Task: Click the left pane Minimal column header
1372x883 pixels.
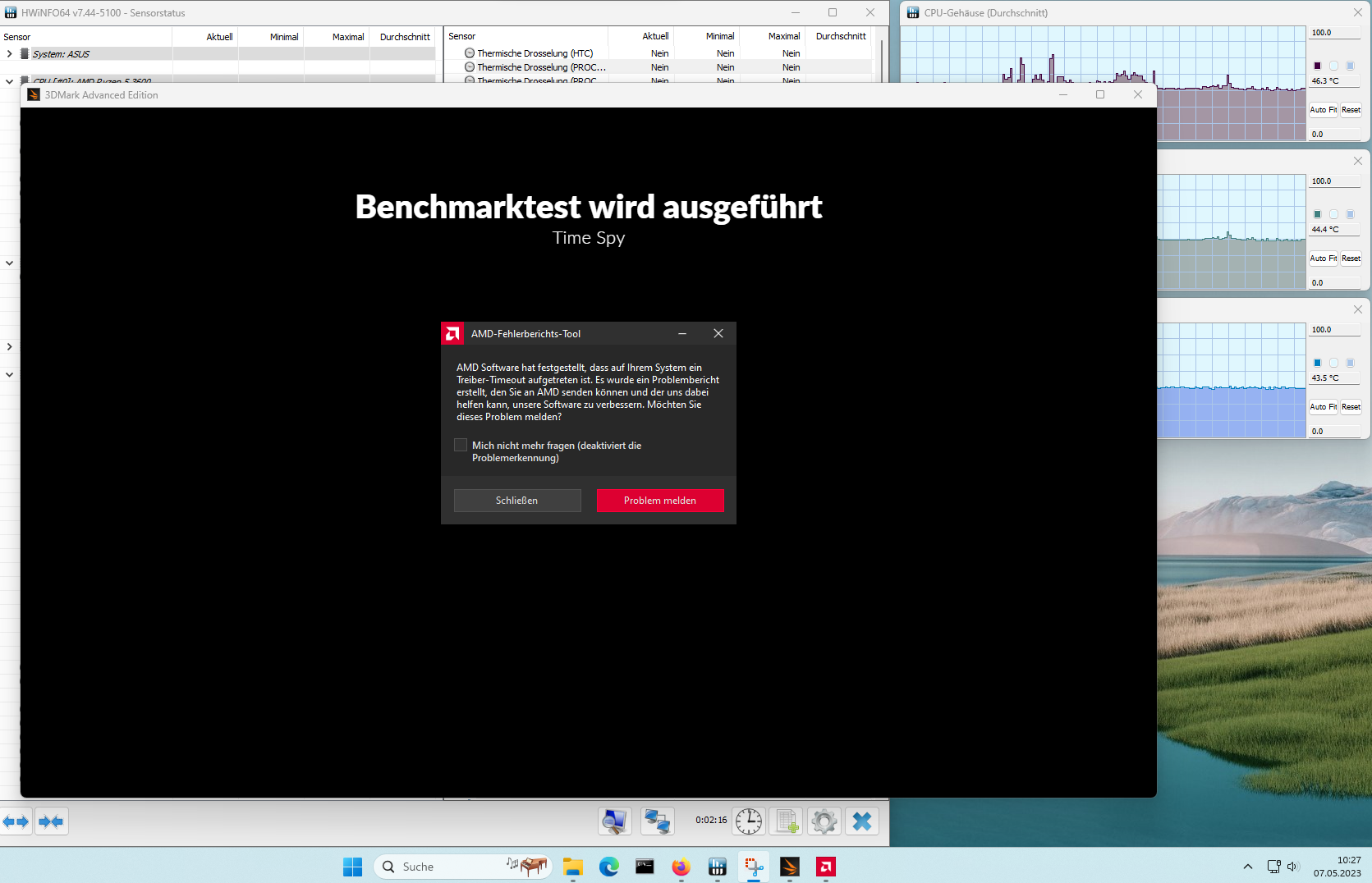Action: pos(271,37)
